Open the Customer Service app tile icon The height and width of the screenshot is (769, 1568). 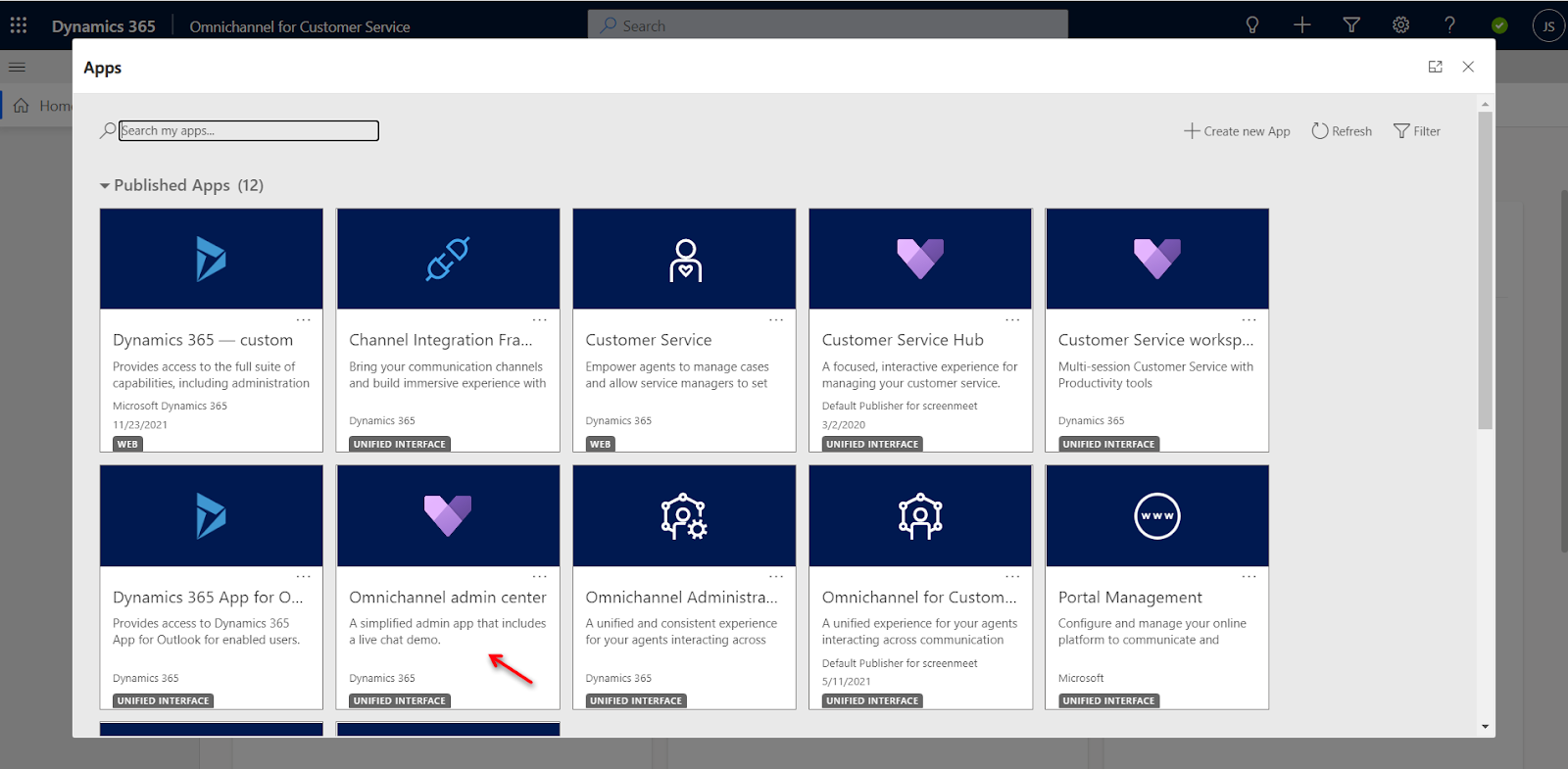685,260
